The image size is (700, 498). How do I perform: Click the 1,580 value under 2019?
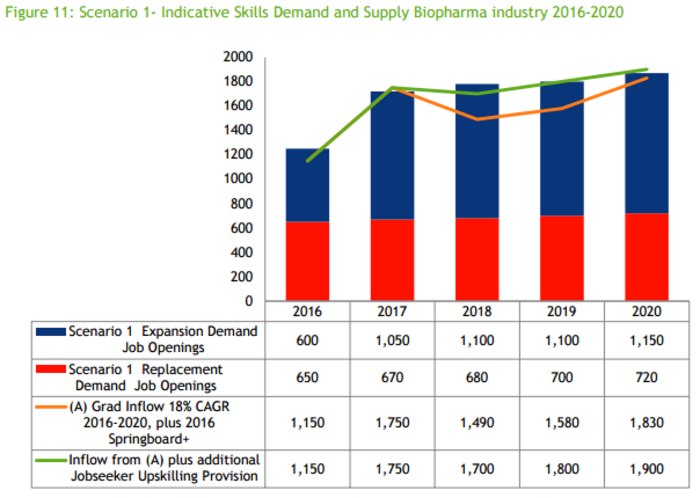562,423
